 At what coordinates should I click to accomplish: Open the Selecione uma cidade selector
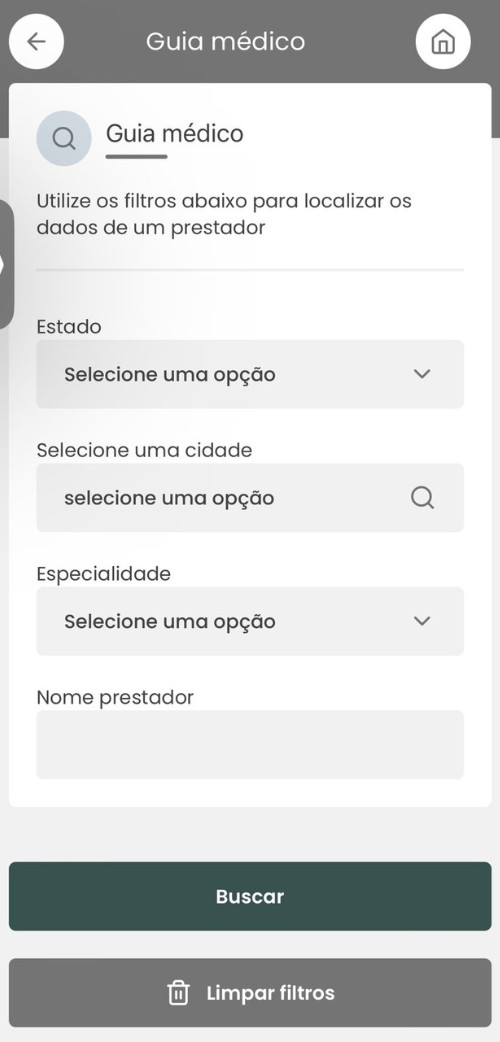250,498
